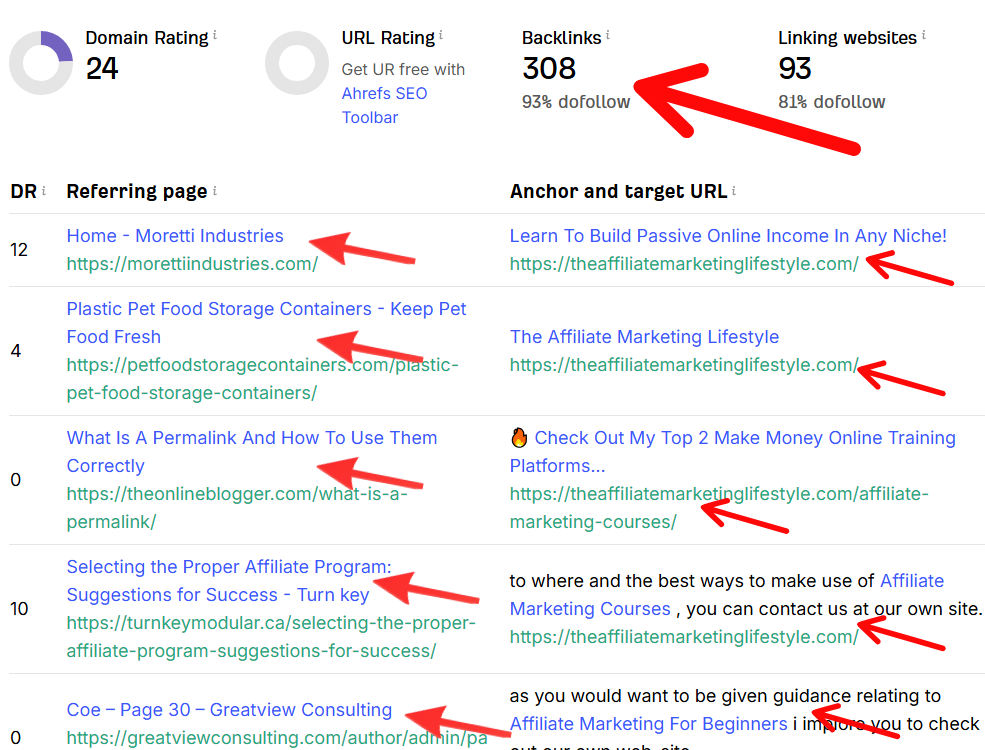This screenshot has width=985, height=750.
Task: Click The Affiliate Marketing Lifestyle anchor text
Action: tap(644, 337)
